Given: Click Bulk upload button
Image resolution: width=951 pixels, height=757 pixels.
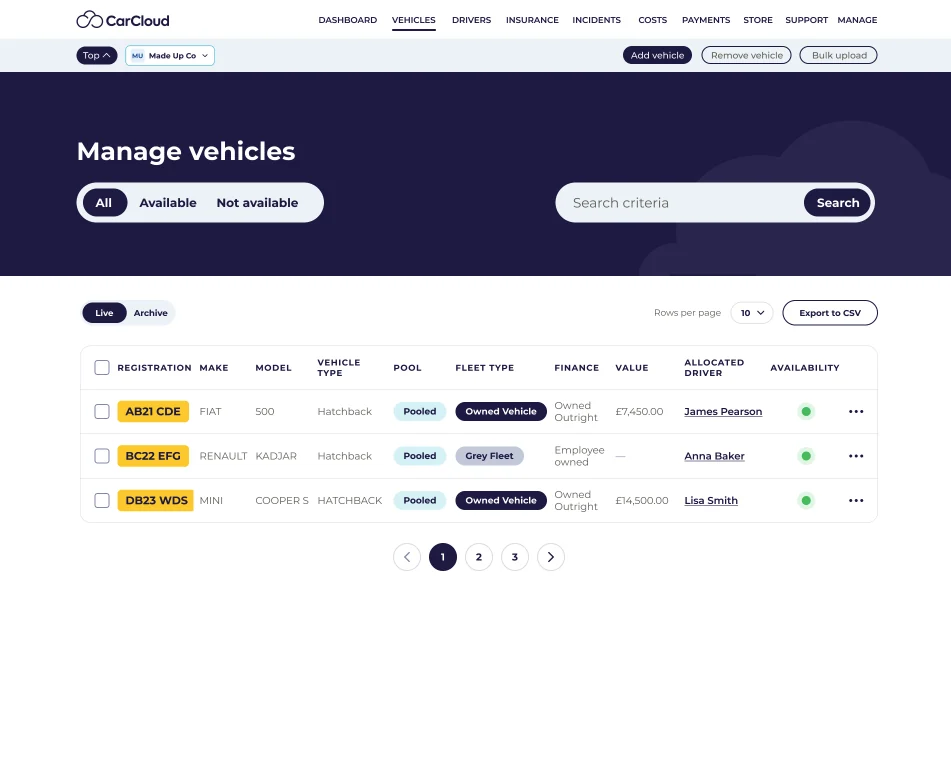Looking at the screenshot, I should (x=839, y=55).
